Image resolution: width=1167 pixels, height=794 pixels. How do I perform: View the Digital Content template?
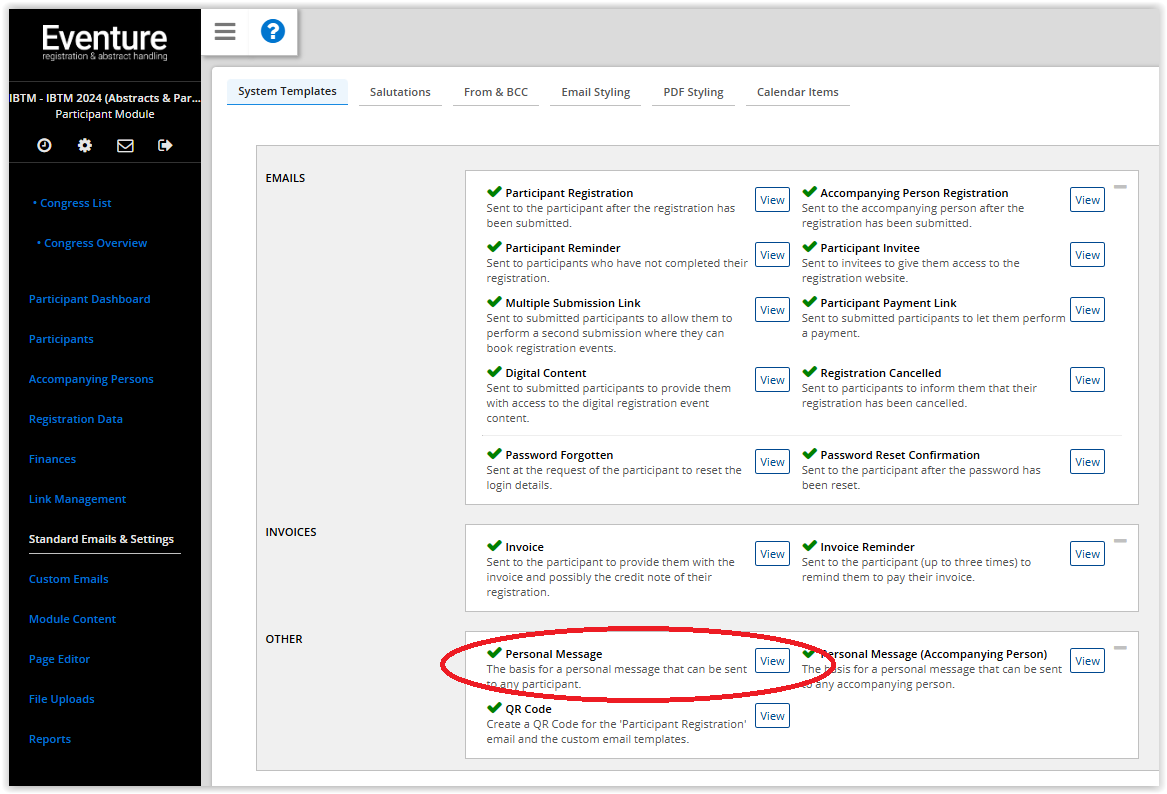tap(773, 380)
